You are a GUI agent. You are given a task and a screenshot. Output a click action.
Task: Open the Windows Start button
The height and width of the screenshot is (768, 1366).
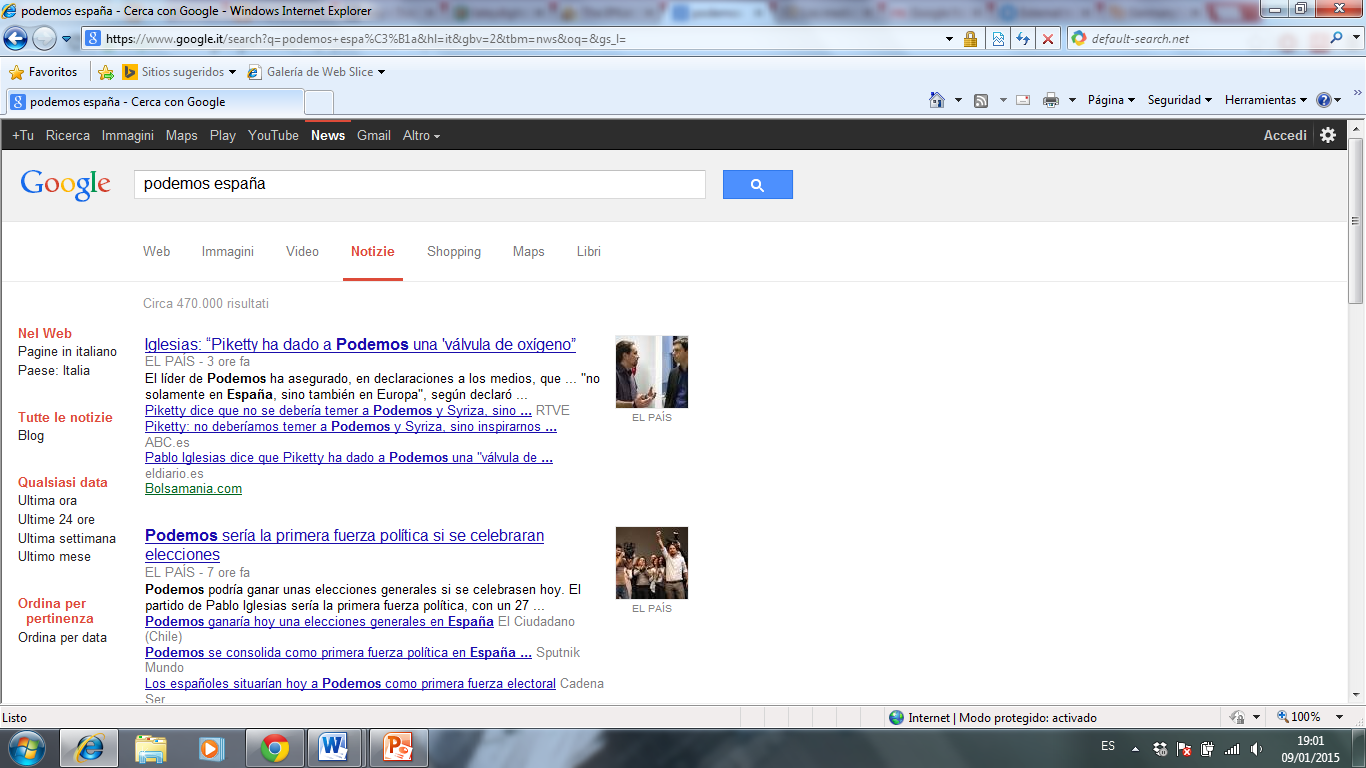pos(26,747)
